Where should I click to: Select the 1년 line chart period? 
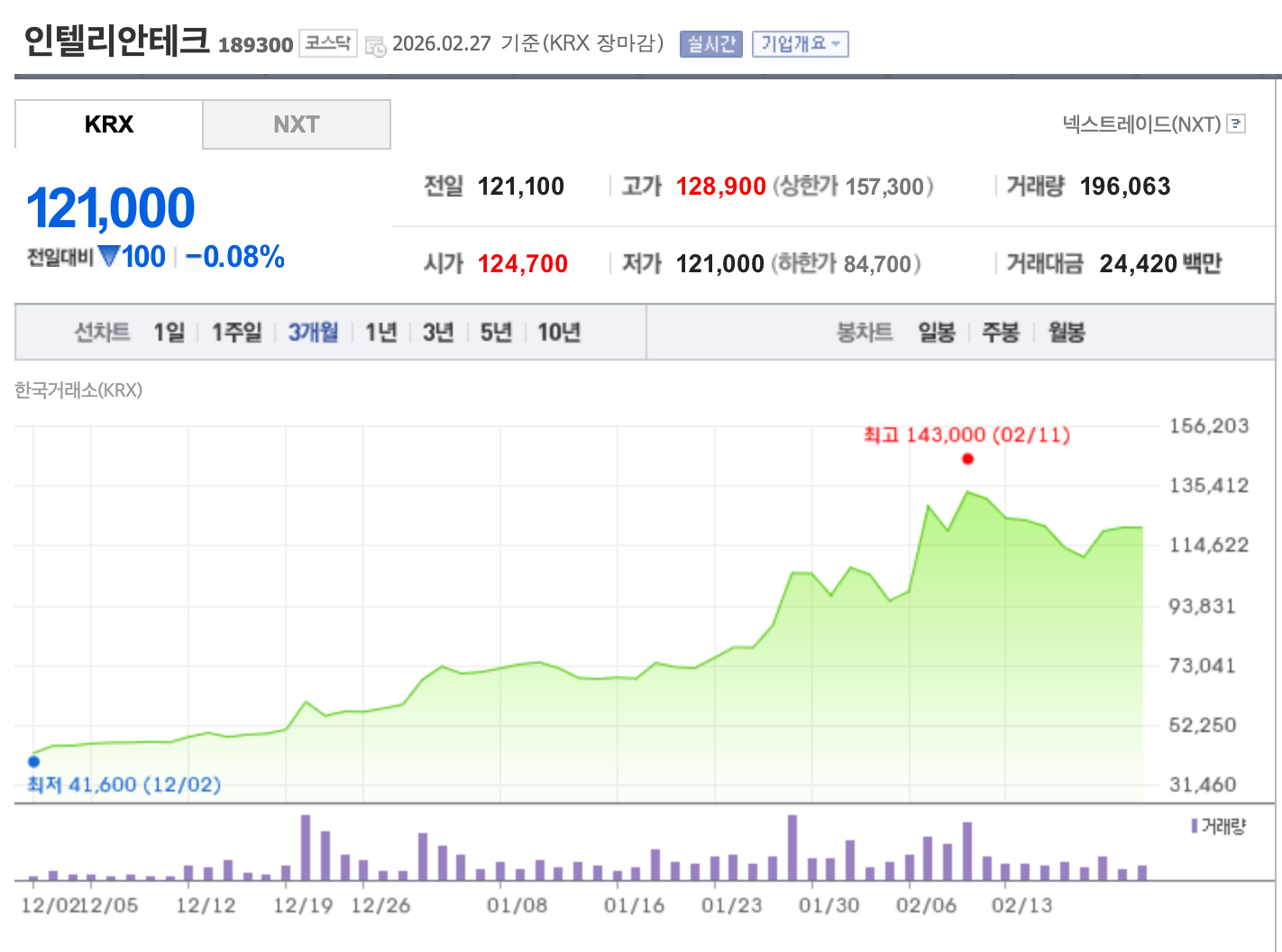(x=380, y=333)
